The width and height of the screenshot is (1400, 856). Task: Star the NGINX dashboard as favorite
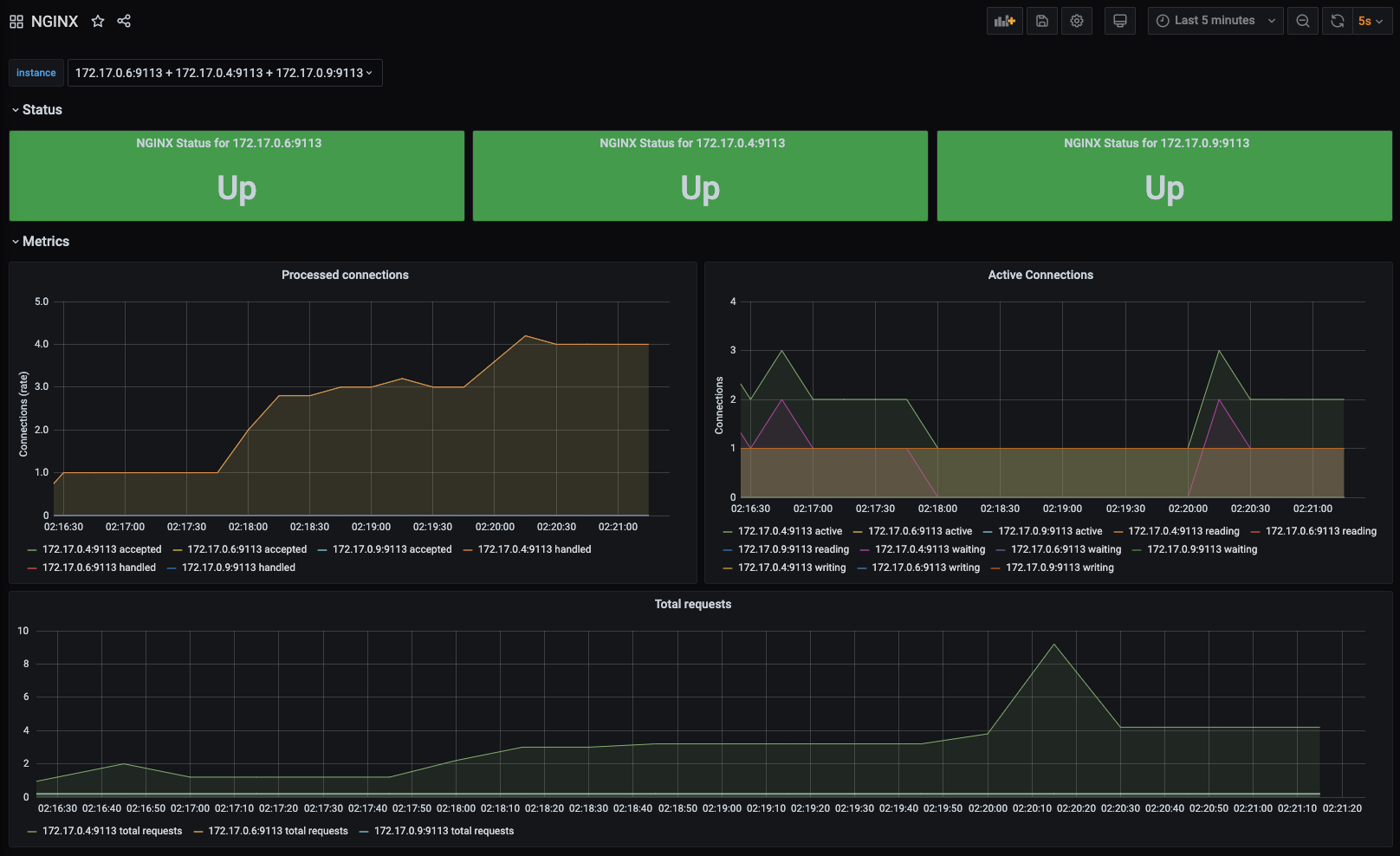(x=98, y=21)
